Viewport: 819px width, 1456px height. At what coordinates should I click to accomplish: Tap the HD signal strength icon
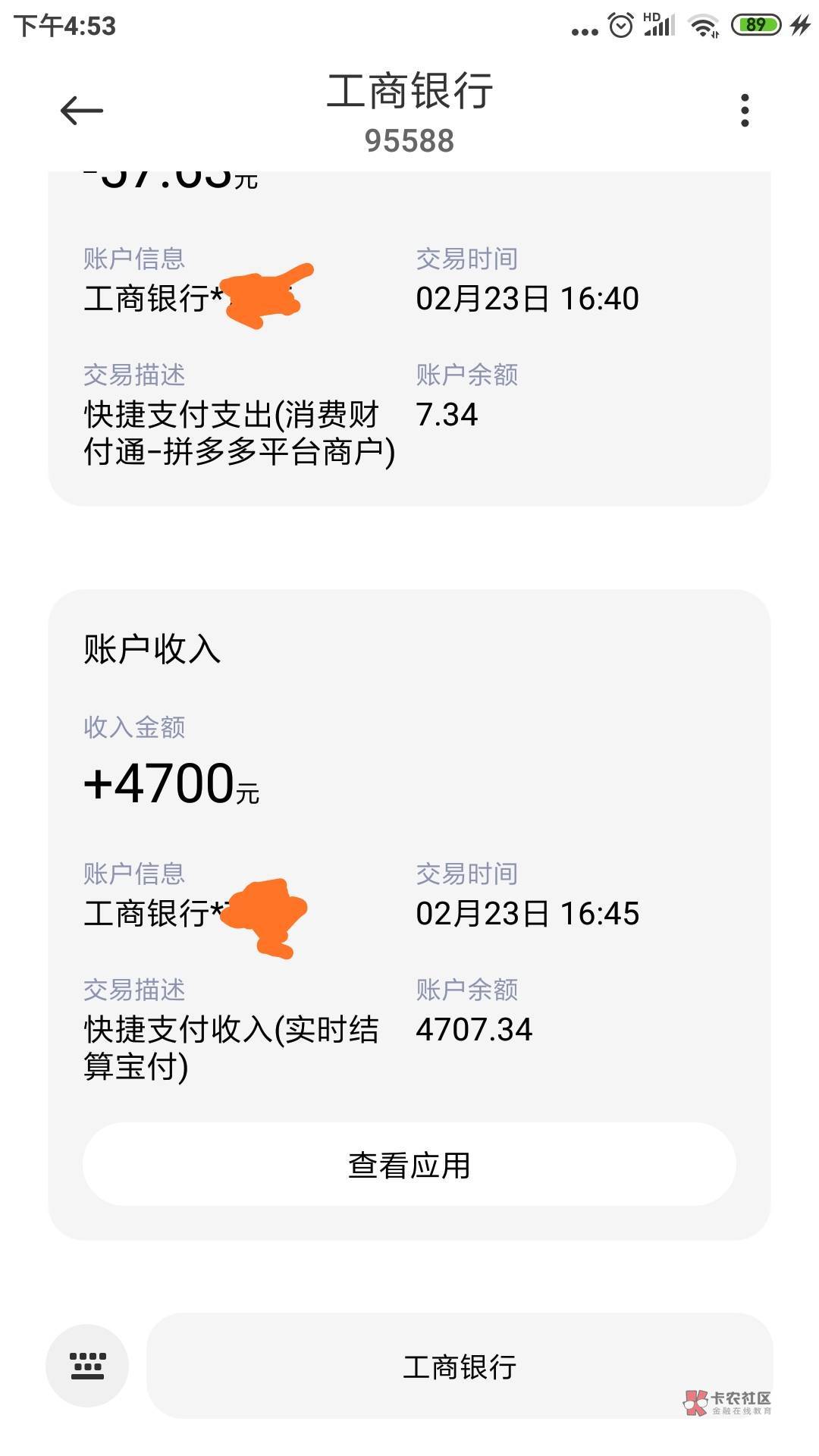coord(658,25)
